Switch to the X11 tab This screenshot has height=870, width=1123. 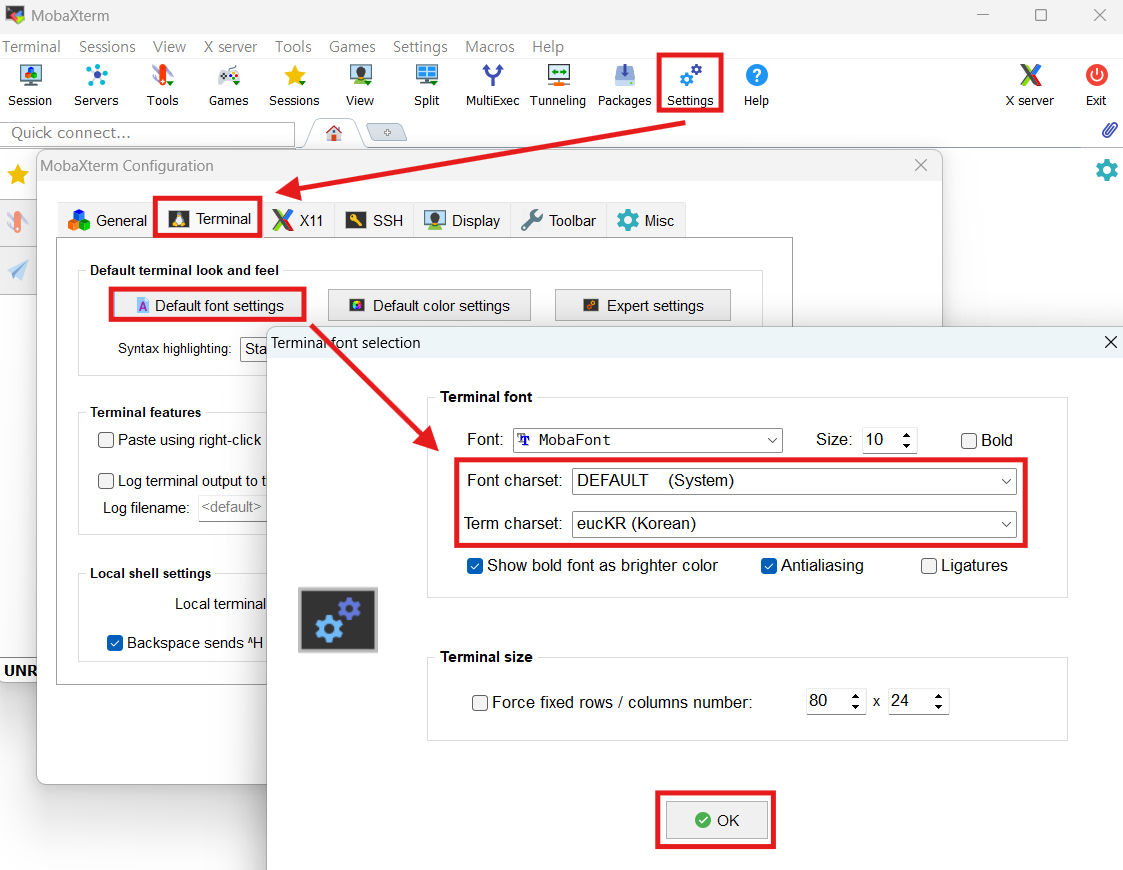(297, 221)
